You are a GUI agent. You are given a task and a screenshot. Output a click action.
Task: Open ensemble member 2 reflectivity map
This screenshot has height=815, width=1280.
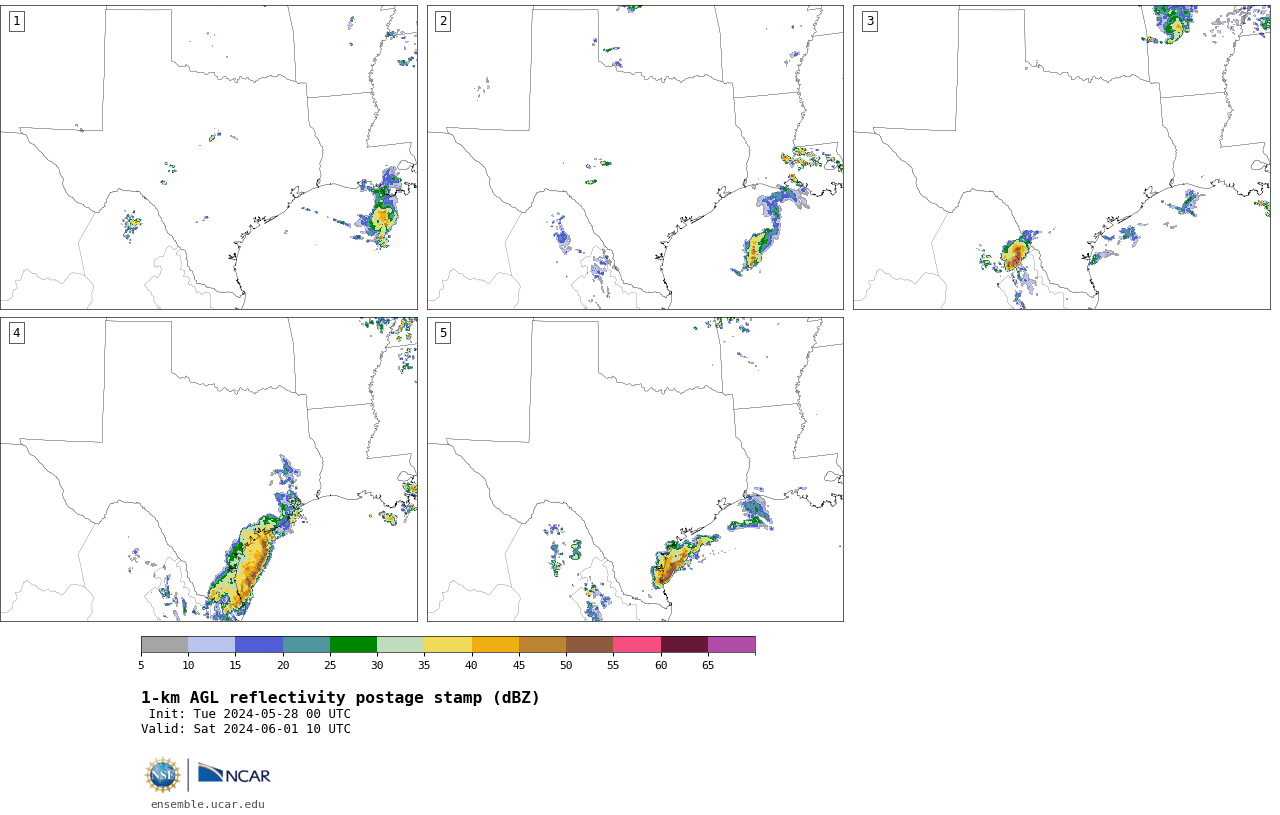[x=635, y=157]
